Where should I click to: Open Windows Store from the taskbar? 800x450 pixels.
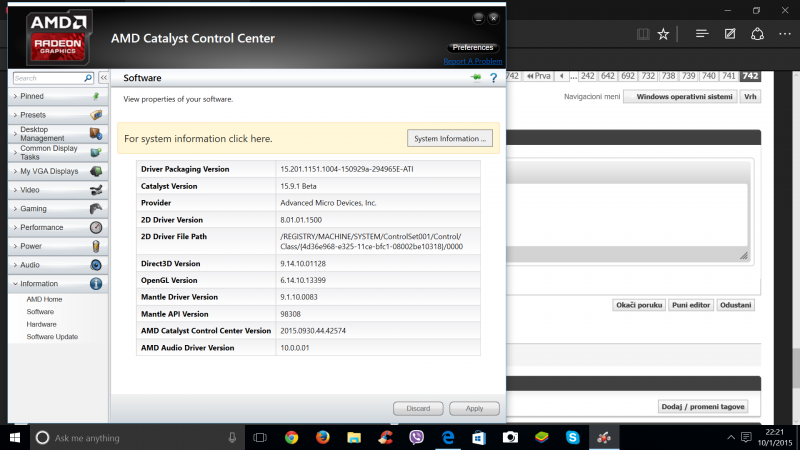[x=479, y=437]
